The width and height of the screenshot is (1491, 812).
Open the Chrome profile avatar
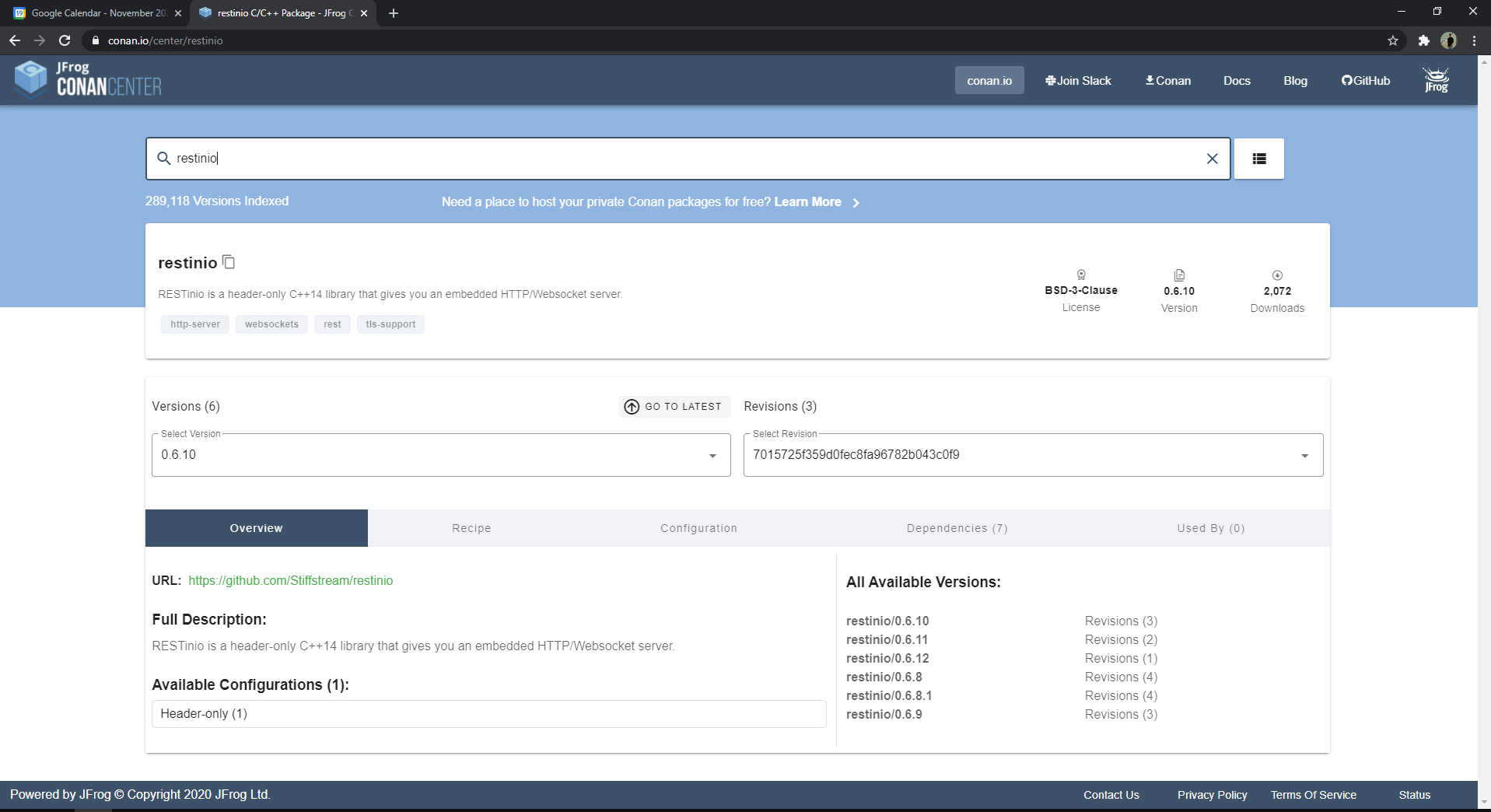coord(1448,40)
